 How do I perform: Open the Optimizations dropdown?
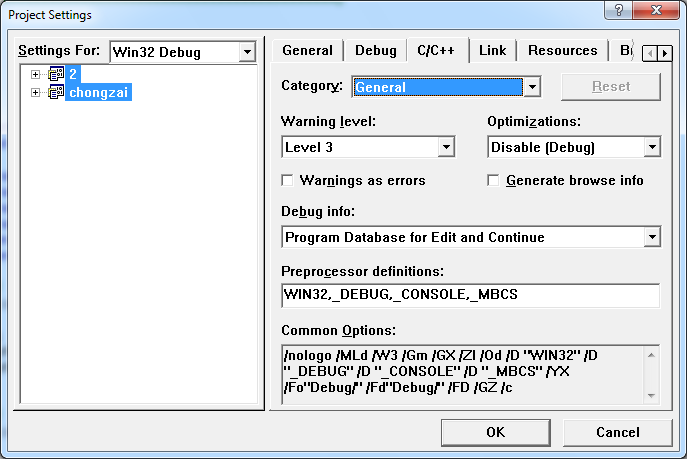[652, 147]
